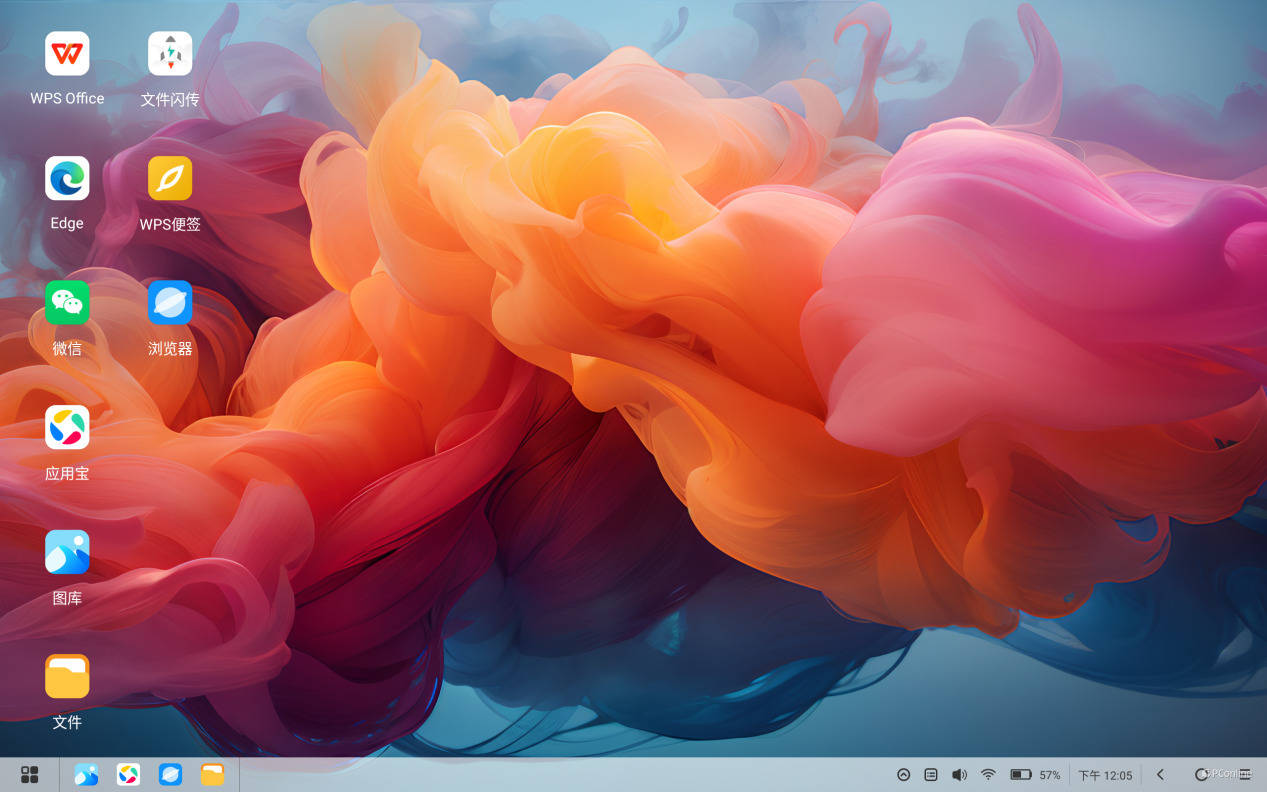This screenshot has width=1267, height=792.
Task: Open the 文件 folder icon on the desktop
Action: [67, 677]
